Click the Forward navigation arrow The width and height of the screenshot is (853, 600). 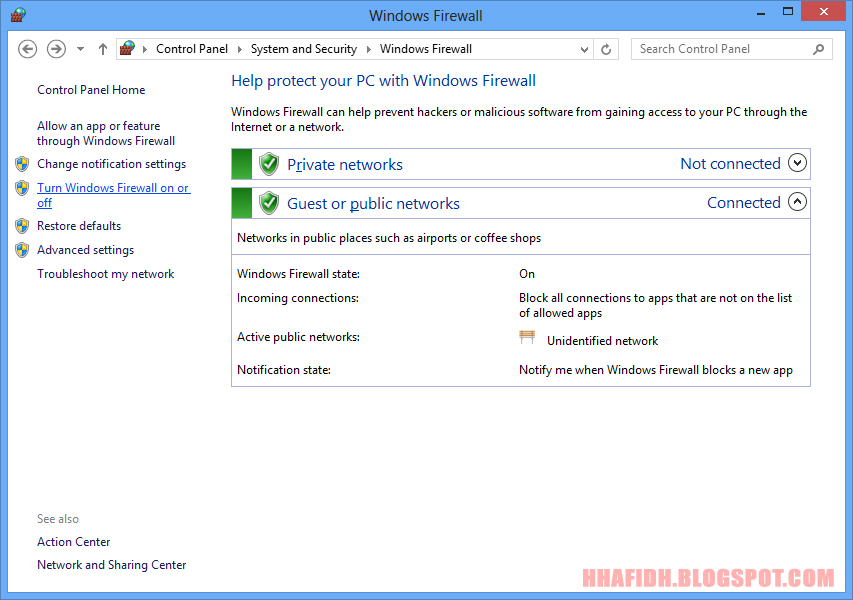tap(56, 49)
